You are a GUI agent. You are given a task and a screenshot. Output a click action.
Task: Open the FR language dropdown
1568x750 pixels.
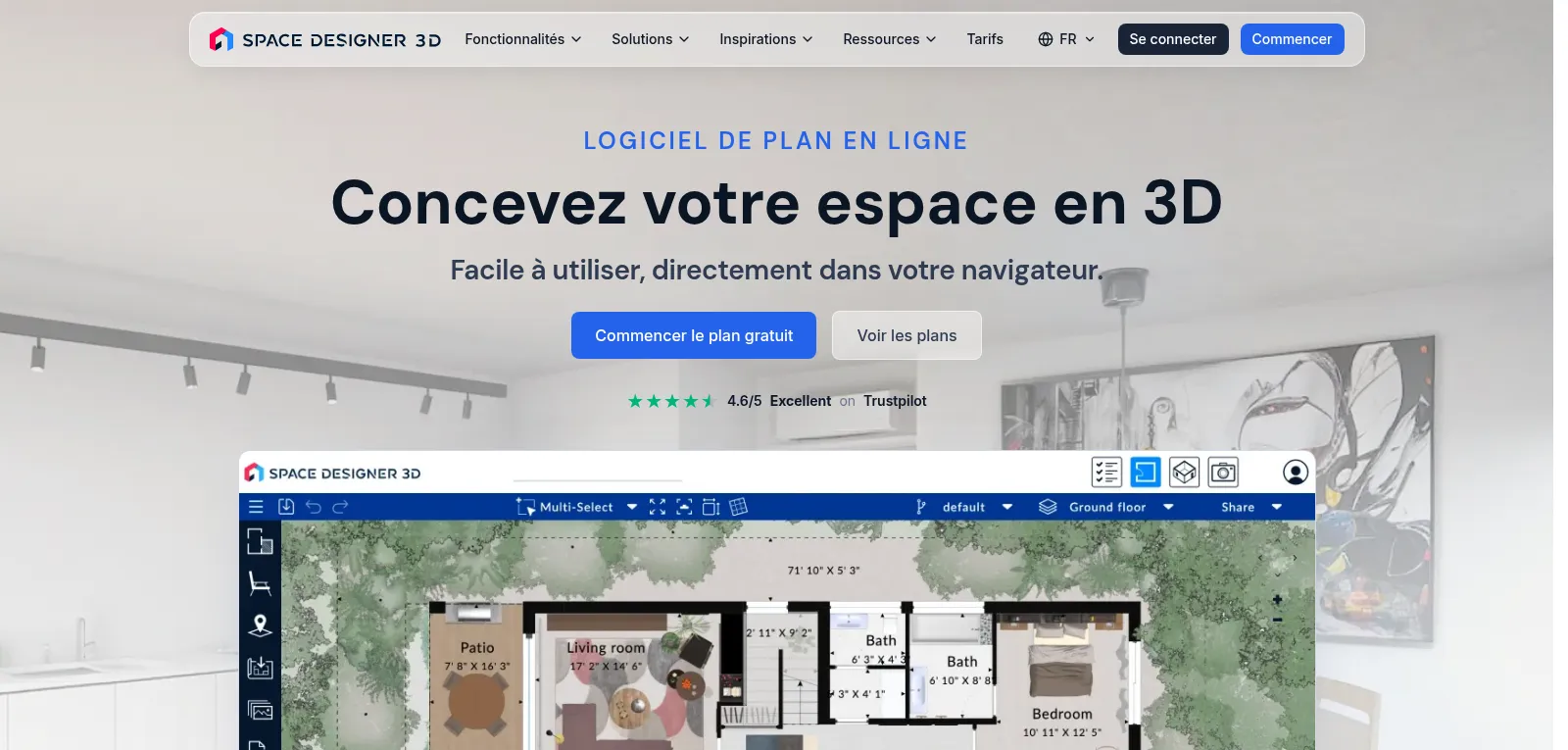coord(1067,39)
